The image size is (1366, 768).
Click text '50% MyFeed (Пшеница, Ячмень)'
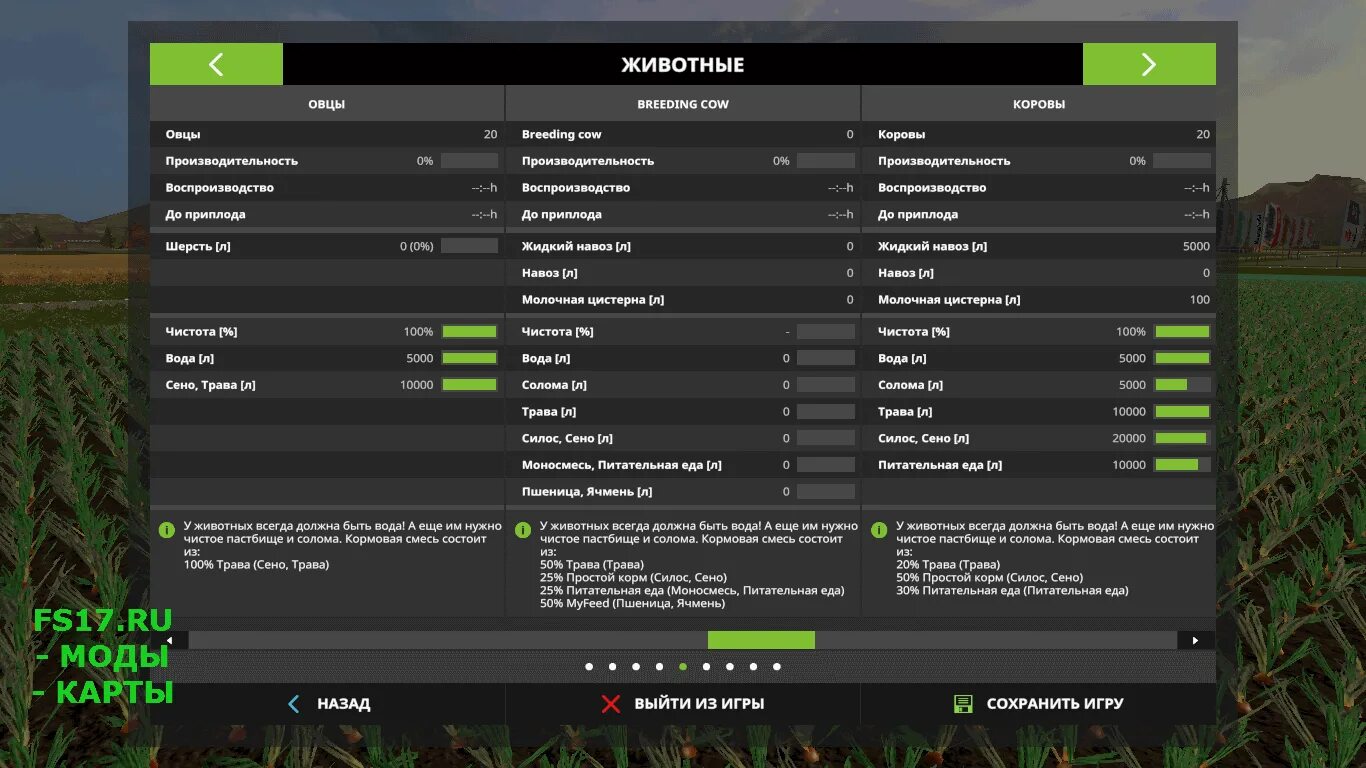tap(632, 604)
